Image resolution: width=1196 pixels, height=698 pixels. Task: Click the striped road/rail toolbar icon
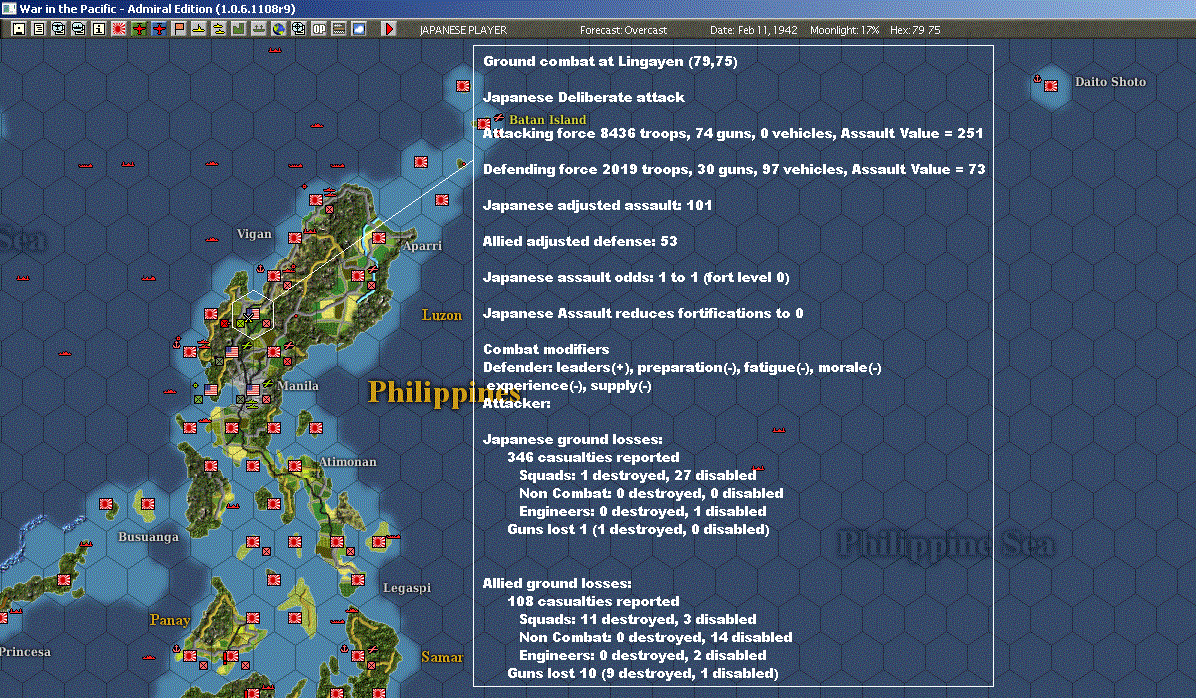coord(339,29)
